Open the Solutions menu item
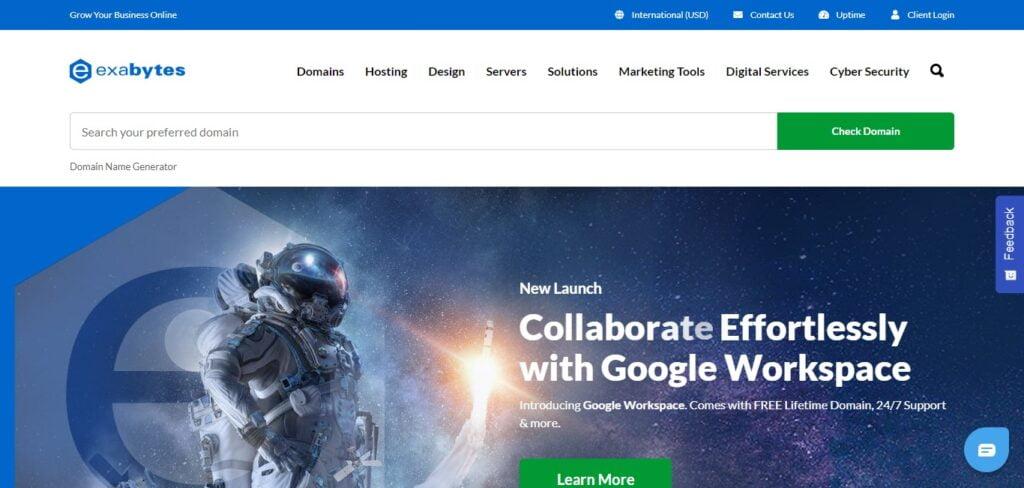Viewport: 1024px width, 488px height. pos(572,72)
